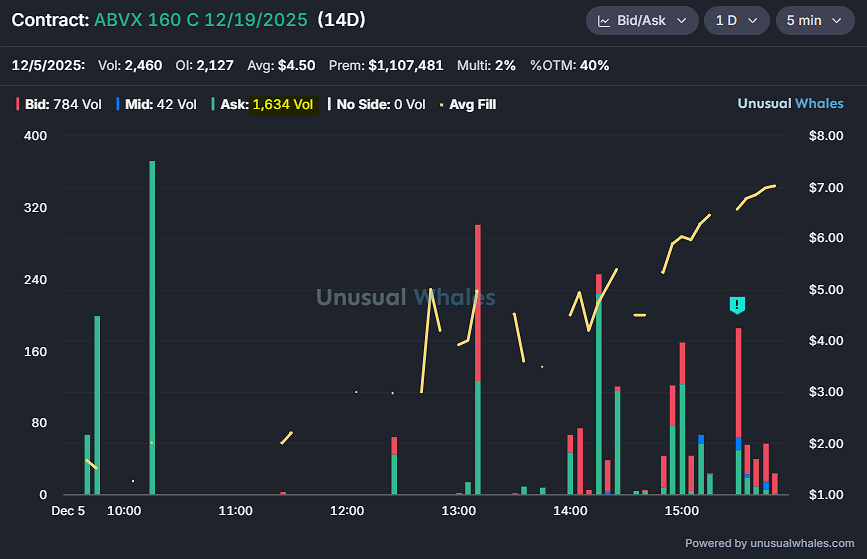The image size is (867, 559).
Task: Open Powered by unusualwhales.com link
Action: pyautogui.click(x=769, y=543)
